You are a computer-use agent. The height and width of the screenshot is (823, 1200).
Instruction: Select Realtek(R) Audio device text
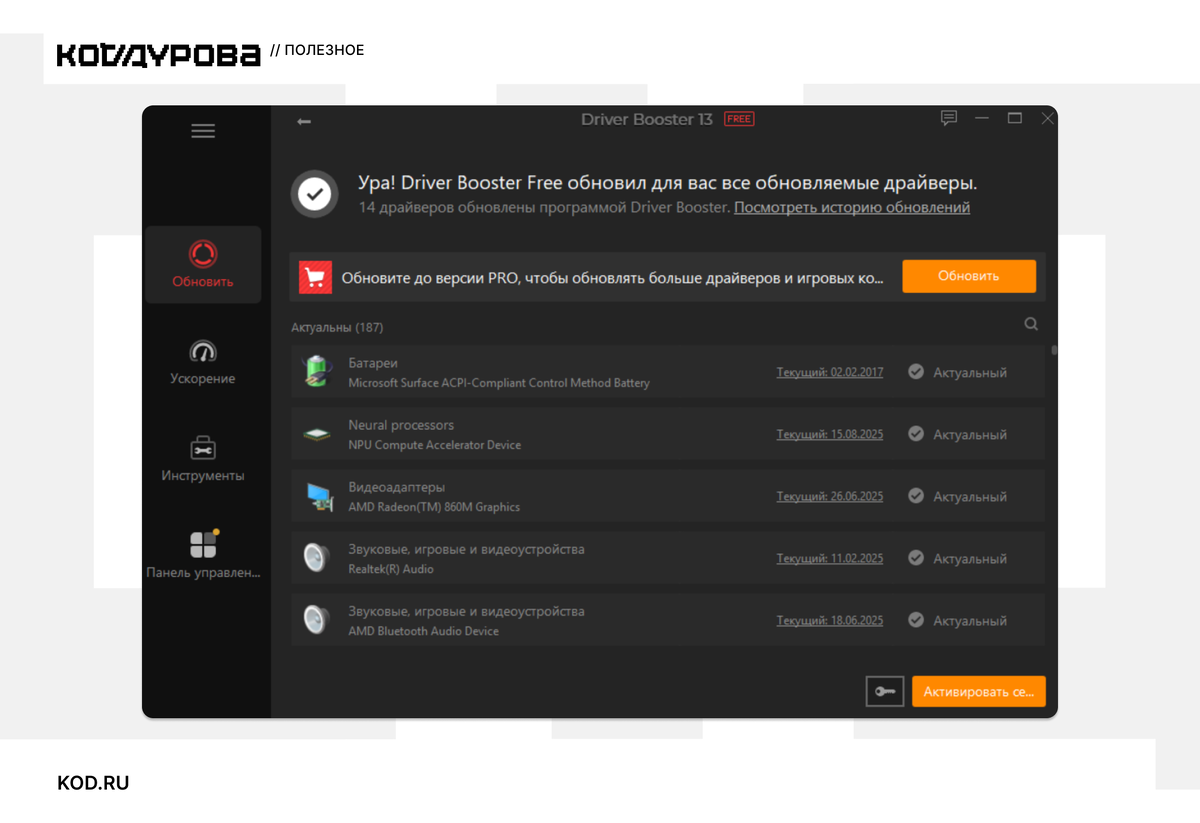tap(391, 569)
